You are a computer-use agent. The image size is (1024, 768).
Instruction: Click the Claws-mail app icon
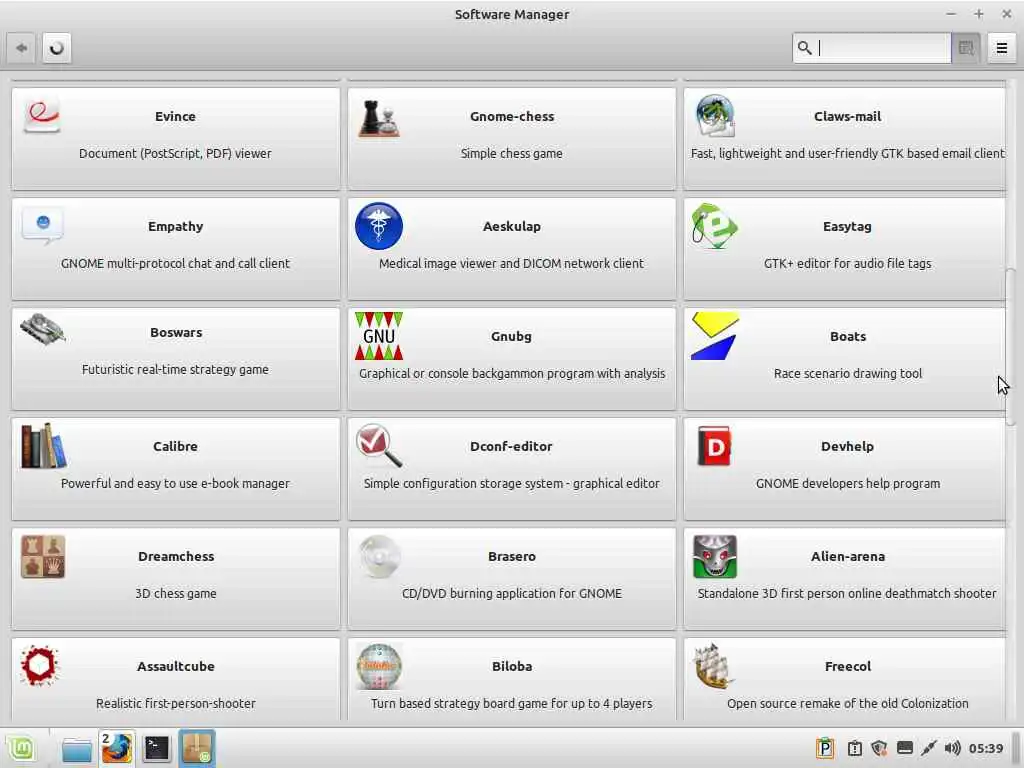click(714, 116)
